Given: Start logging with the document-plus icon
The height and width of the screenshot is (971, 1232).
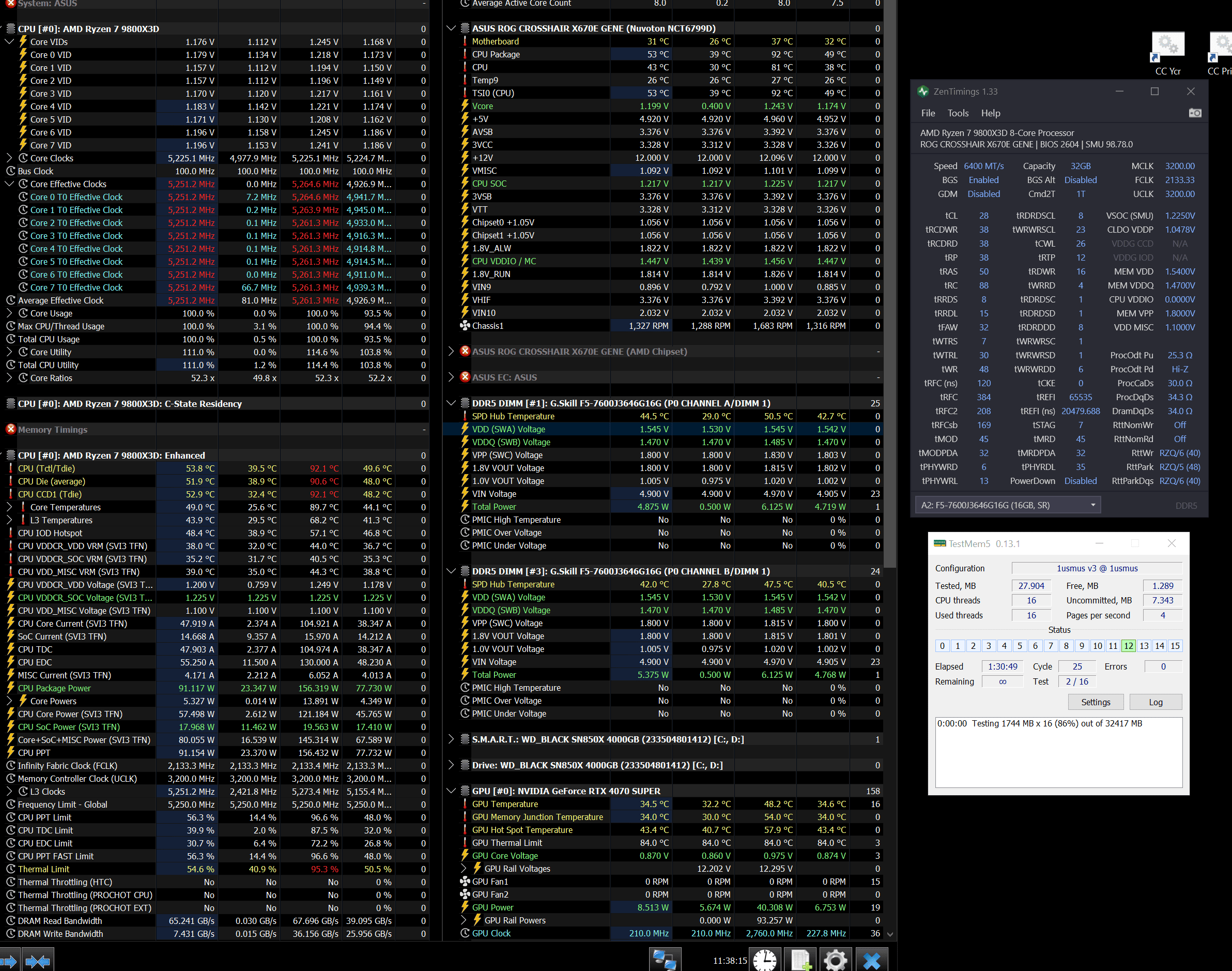Looking at the screenshot, I should [800, 960].
